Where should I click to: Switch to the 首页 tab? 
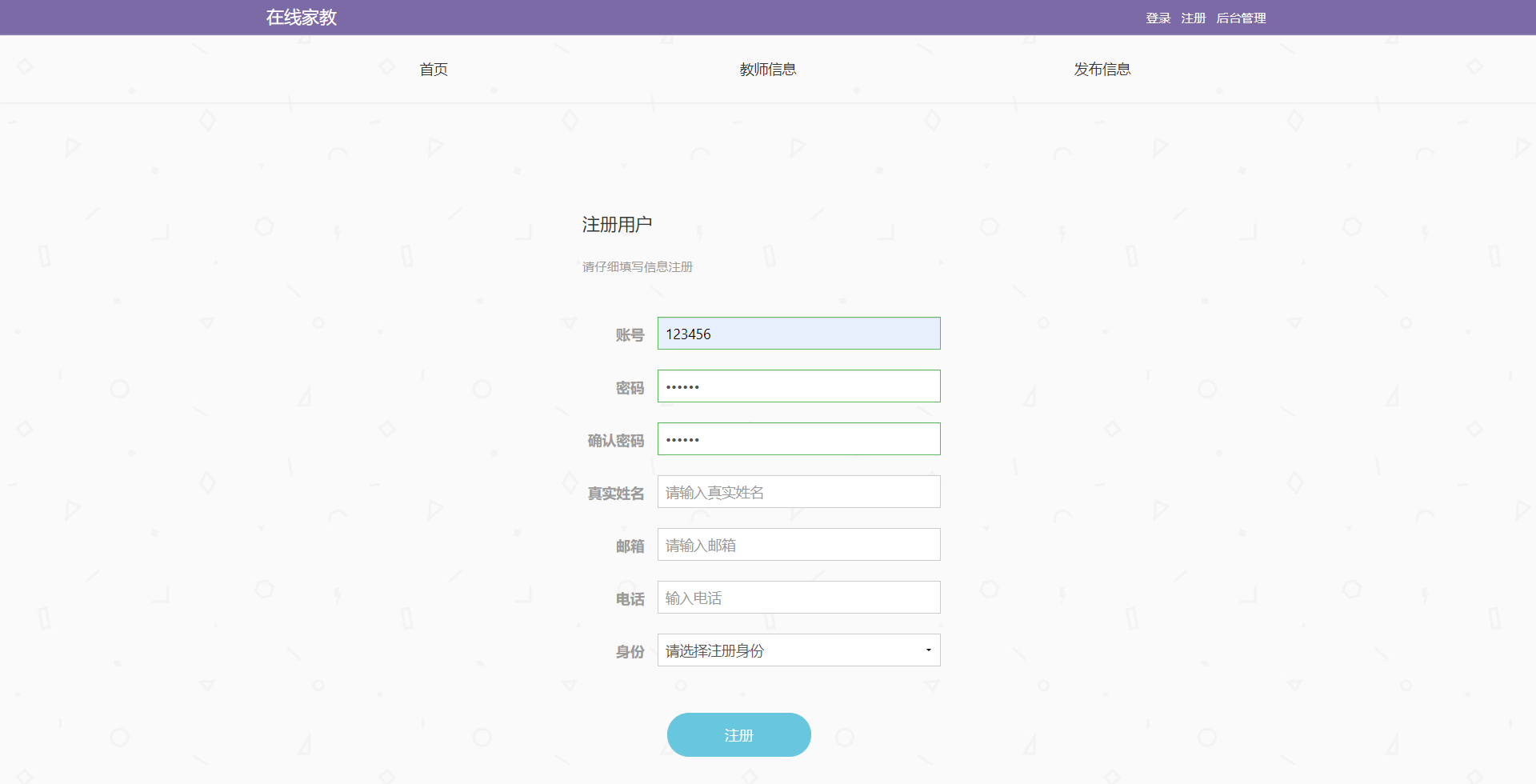coord(433,69)
